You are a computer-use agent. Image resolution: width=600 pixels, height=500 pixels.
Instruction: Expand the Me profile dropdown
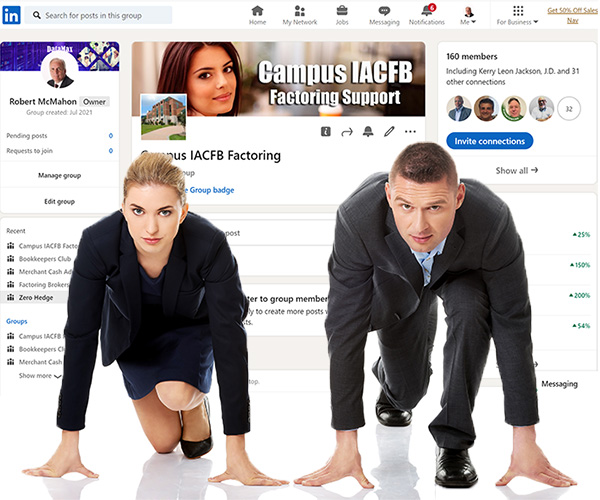click(x=467, y=16)
